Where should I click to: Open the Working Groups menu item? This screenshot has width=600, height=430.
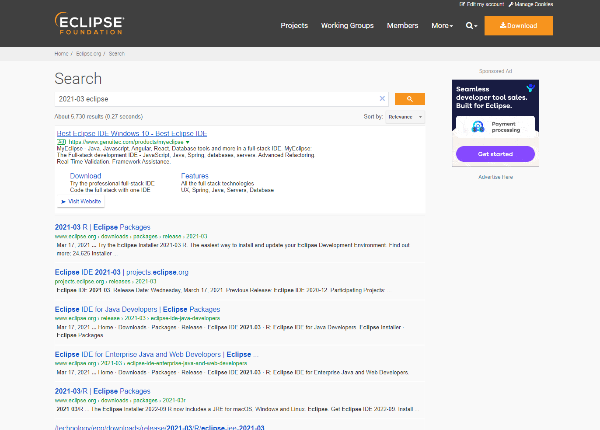click(347, 26)
